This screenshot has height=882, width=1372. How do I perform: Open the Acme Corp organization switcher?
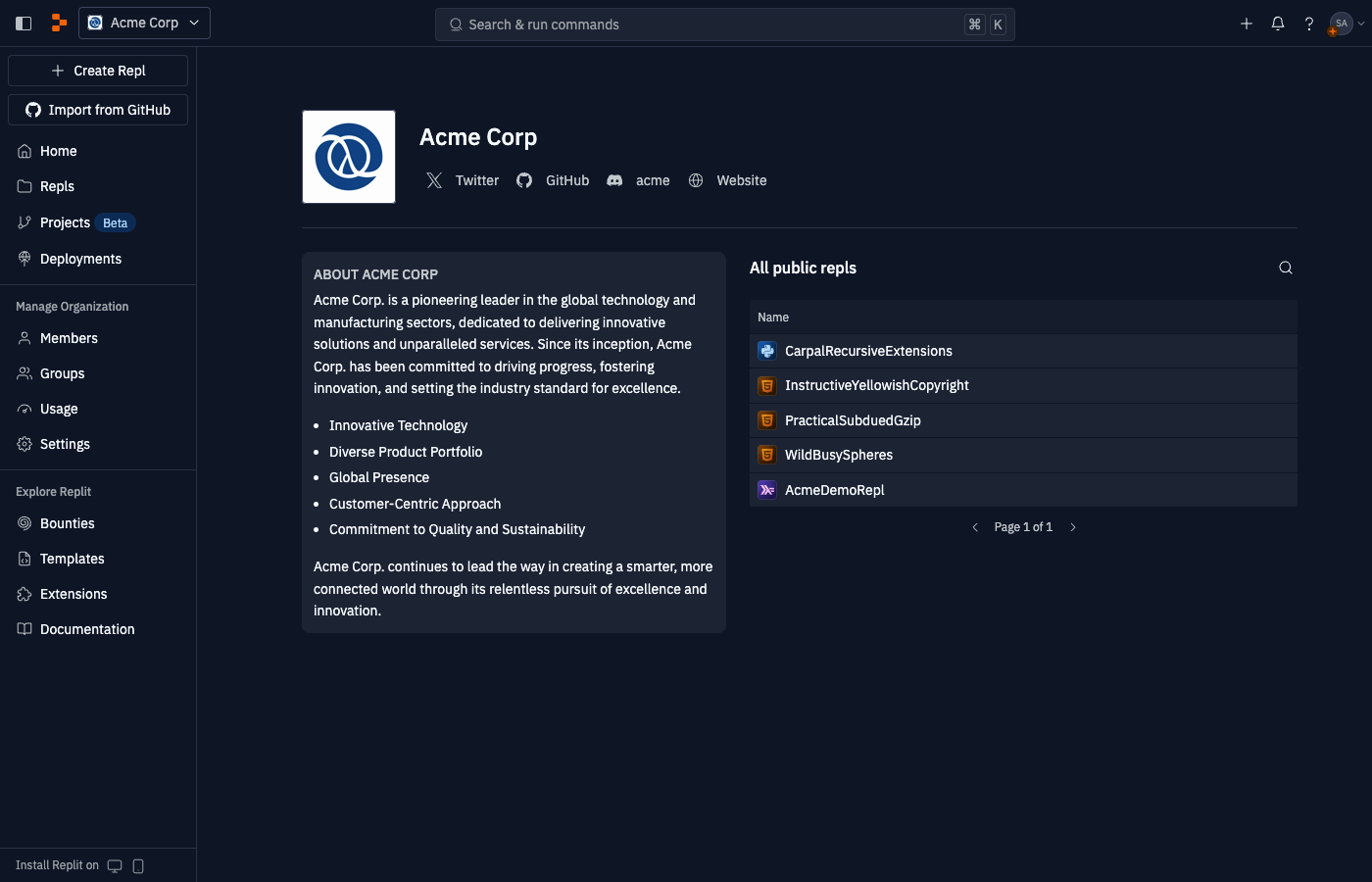point(144,23)
